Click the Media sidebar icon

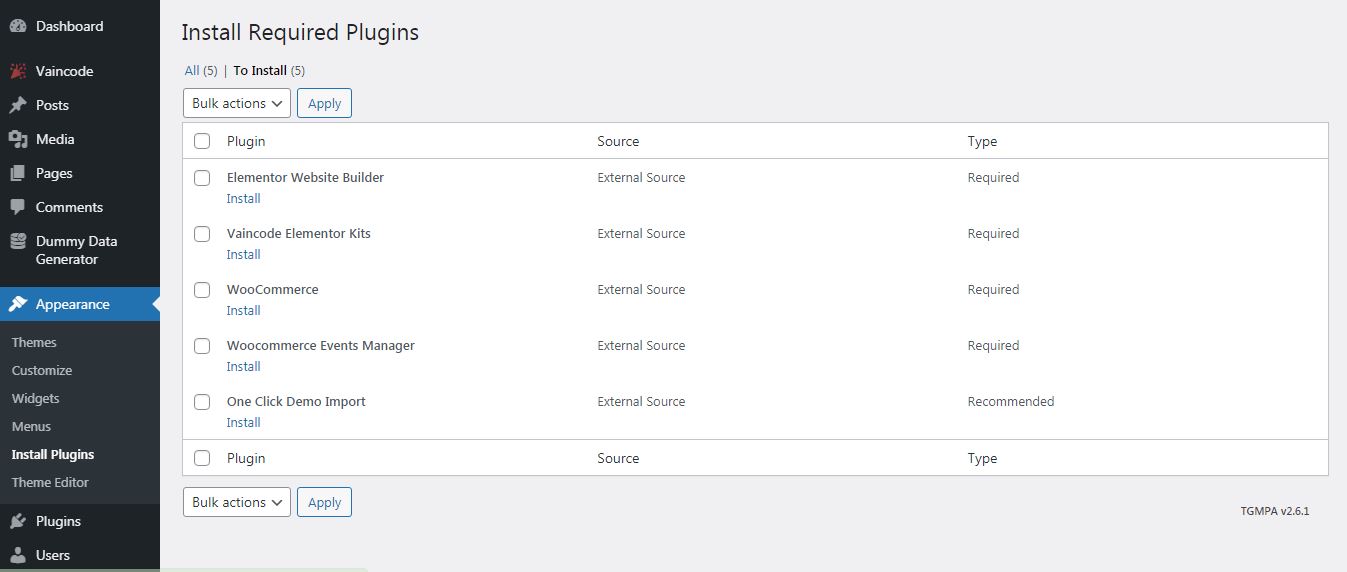point(18,139)
